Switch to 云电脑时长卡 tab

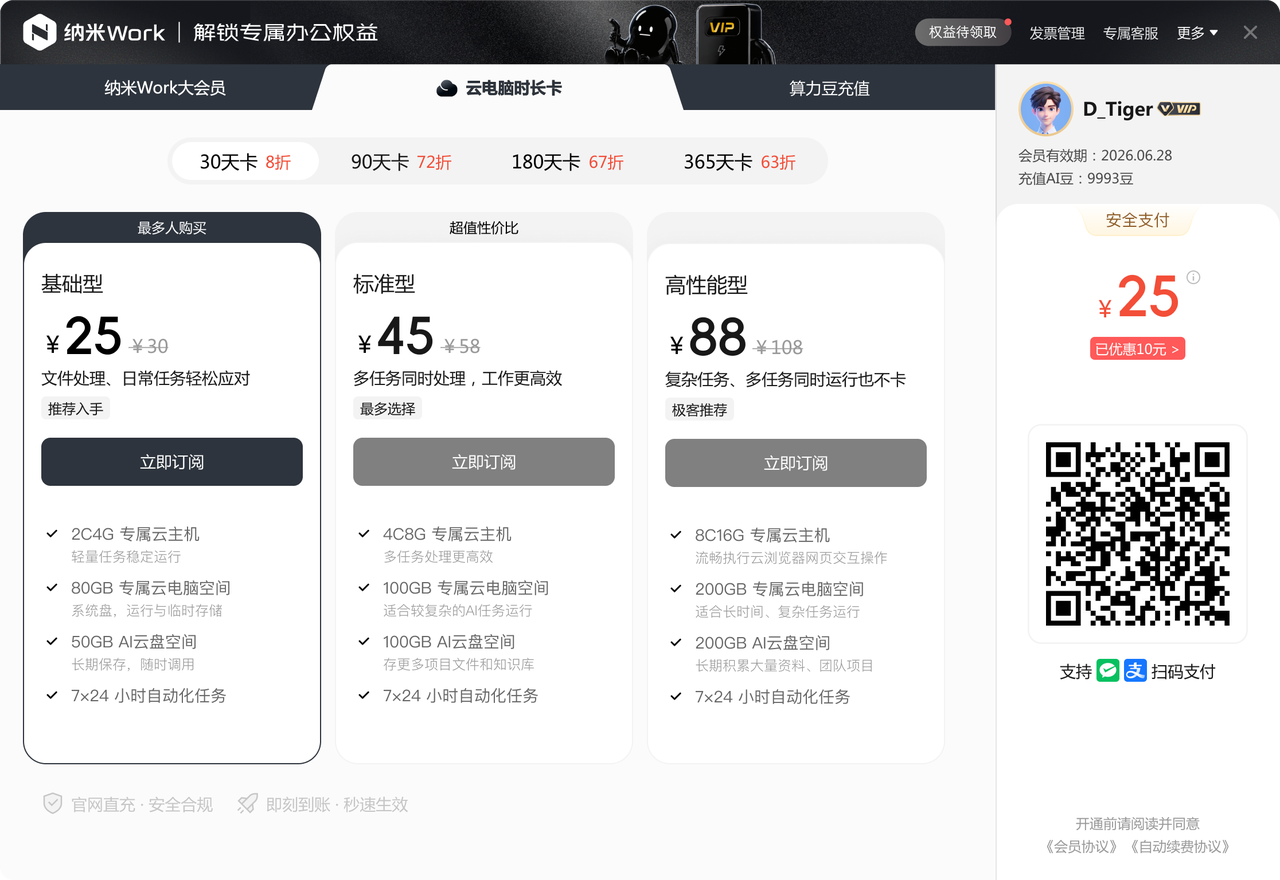click(x=499, y=88)
